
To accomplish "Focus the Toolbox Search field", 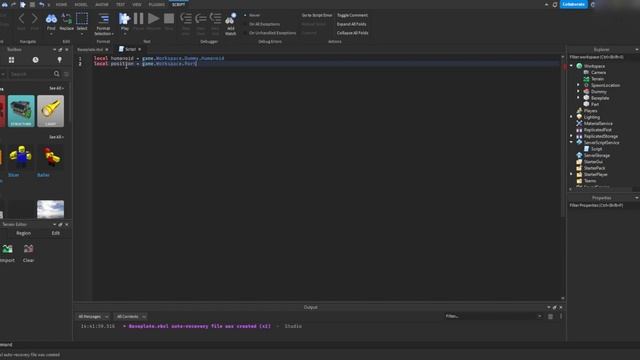I will click(31, 74).
